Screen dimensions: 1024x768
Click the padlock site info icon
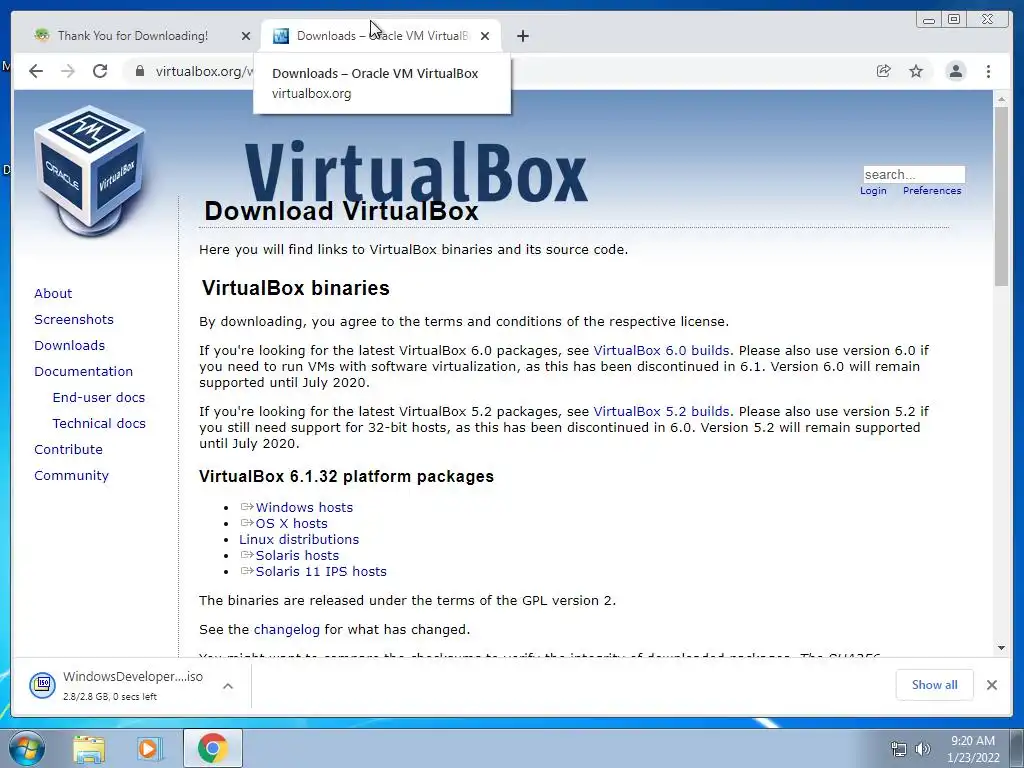click(140, 71)
